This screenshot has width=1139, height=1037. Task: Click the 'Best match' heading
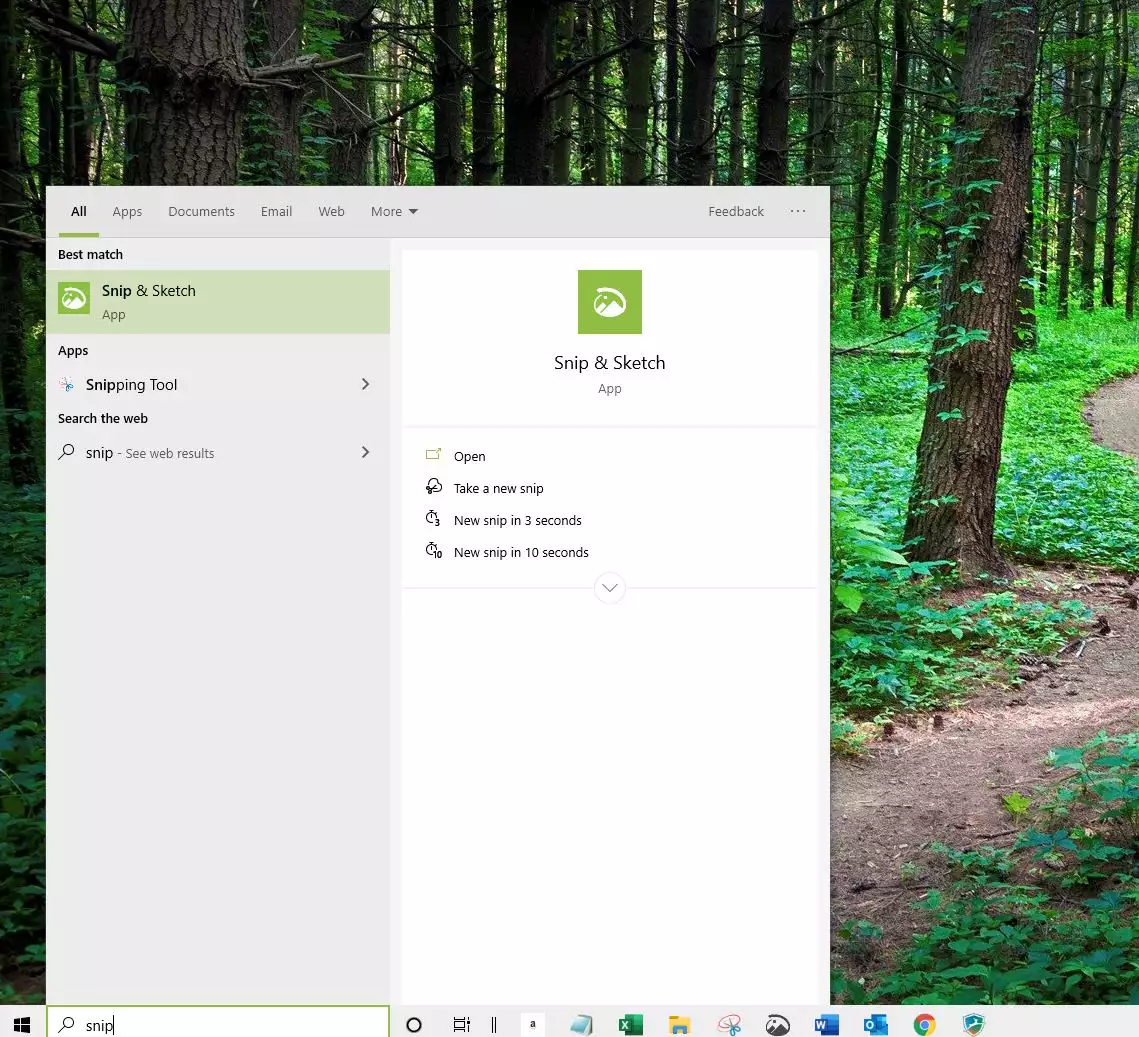tap(90, 254)
